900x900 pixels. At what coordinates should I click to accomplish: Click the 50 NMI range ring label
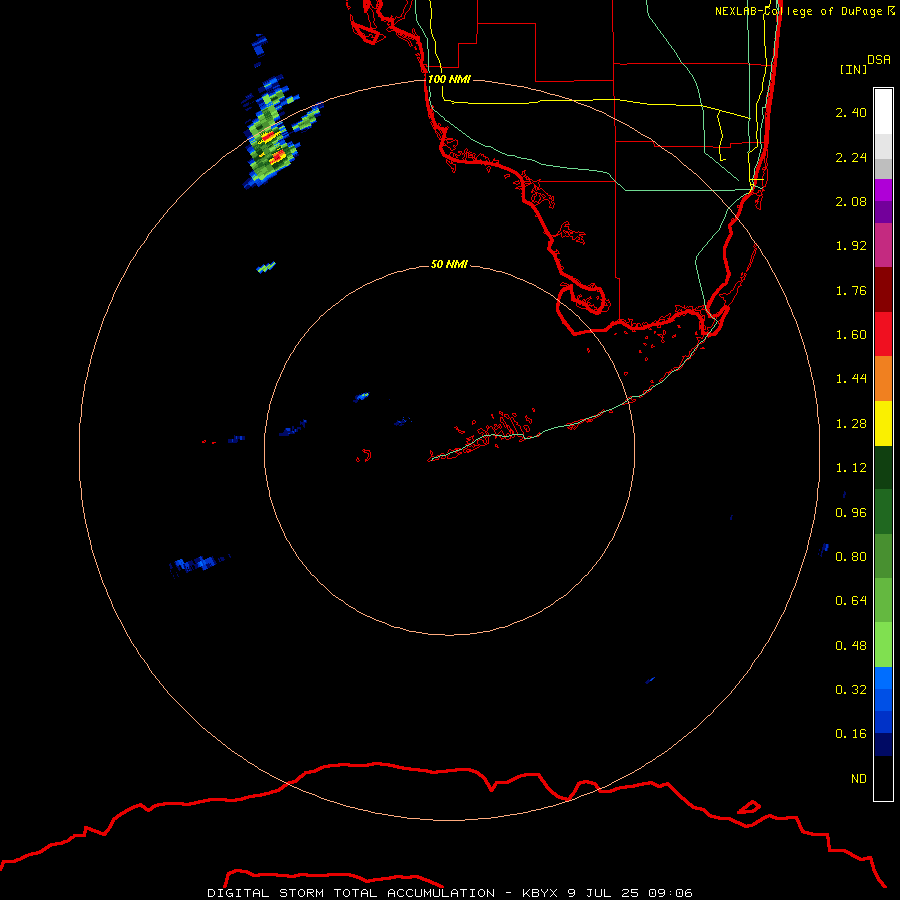click(449, 264)
